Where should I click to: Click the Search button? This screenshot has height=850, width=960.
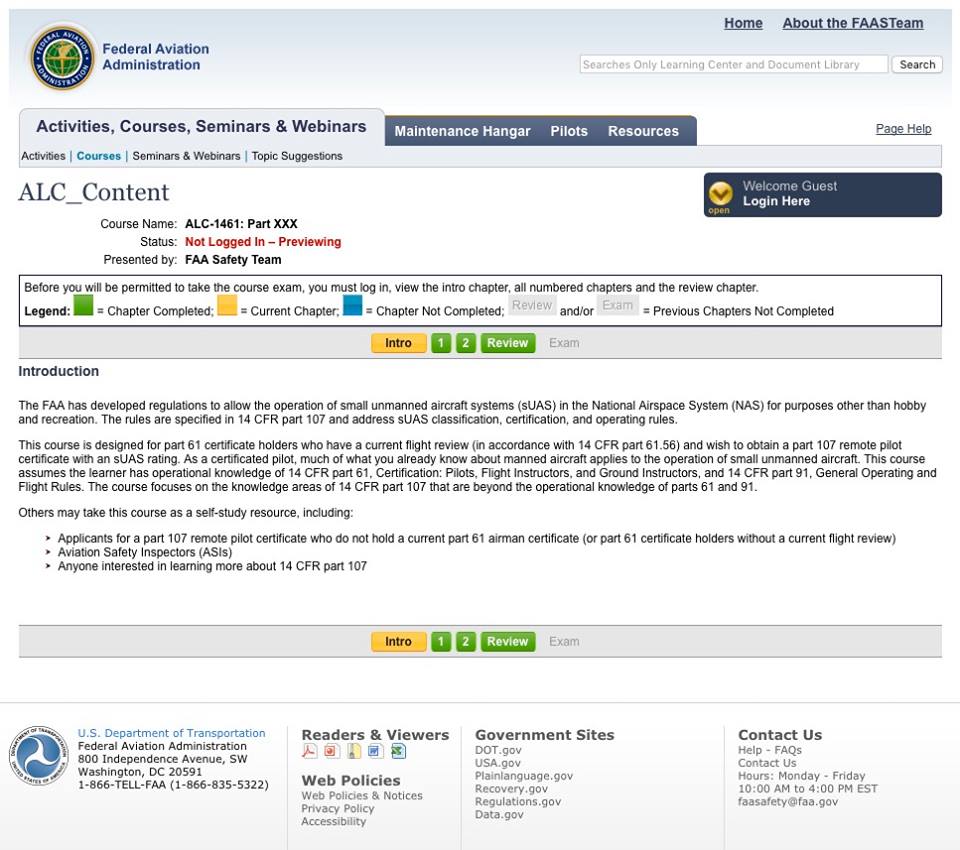[917, 64]
